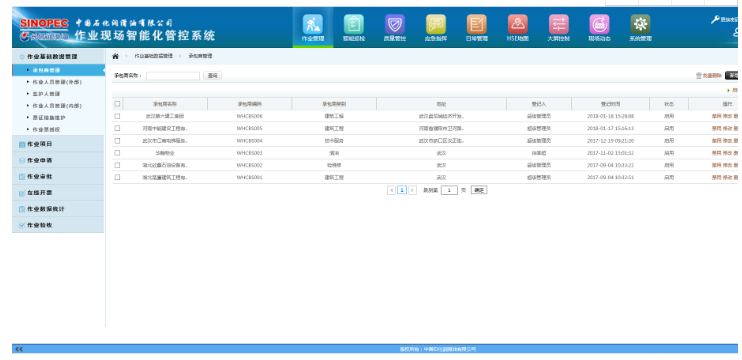Click the 承包商编码 column header
This screenshot has width=742, height=360.
(249, 104)
